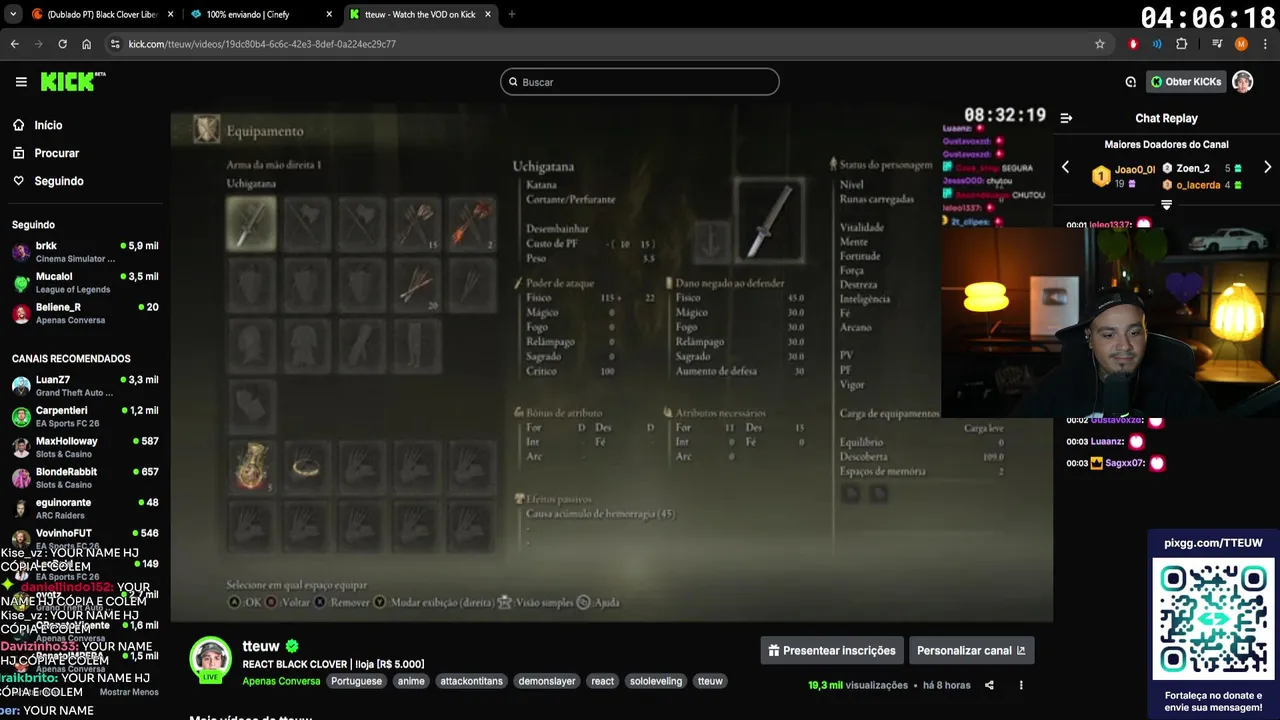
Task: Open a new browser tab
Action: point(511,14)
